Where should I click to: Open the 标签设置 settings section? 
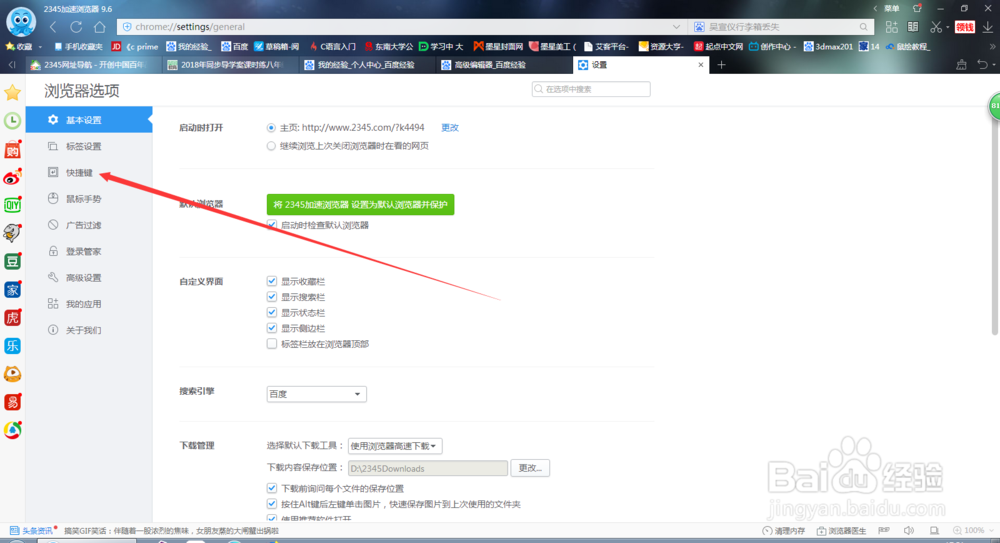pyautogui.click(x=89, y=146)
